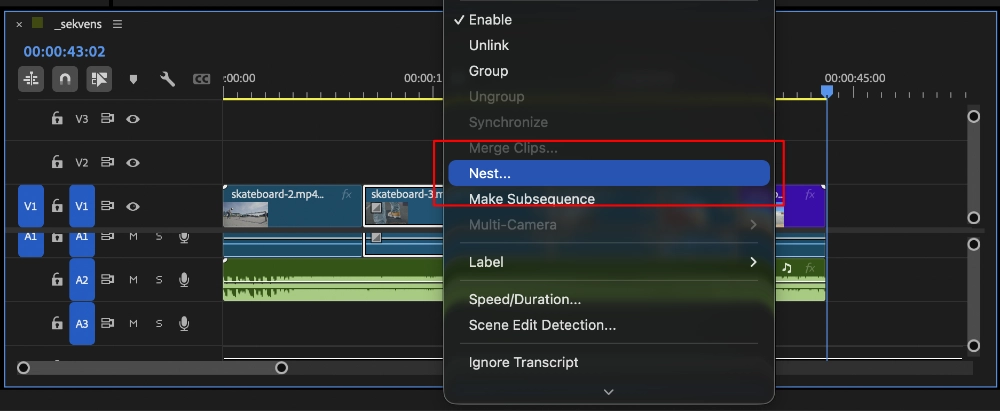The height and width of the screenshot is (411, 1000).
Task: Enable voice-over record on track A1
Action: click(x=184, y=237)
